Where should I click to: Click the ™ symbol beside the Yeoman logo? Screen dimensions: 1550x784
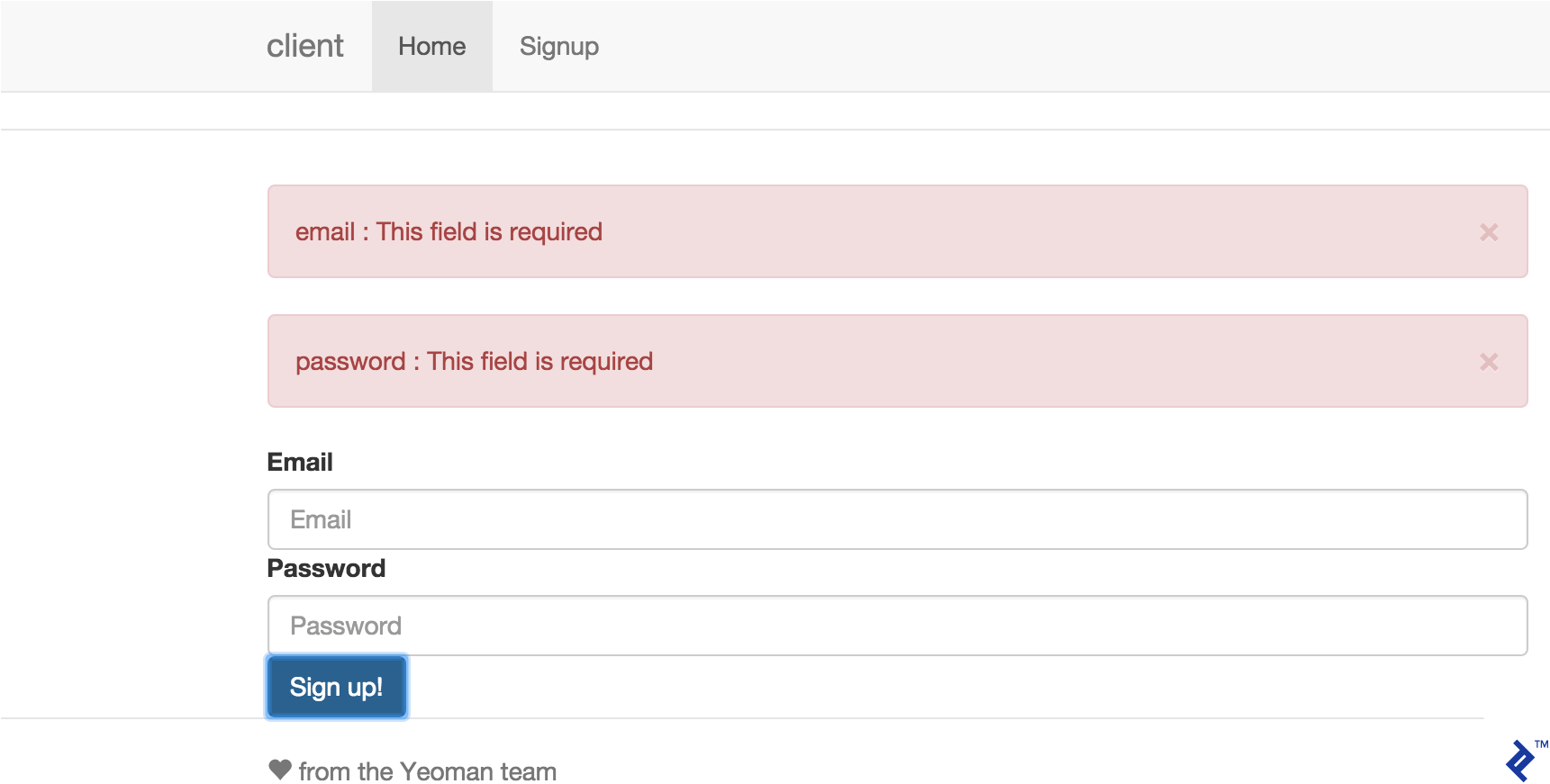click(1540, 743)
